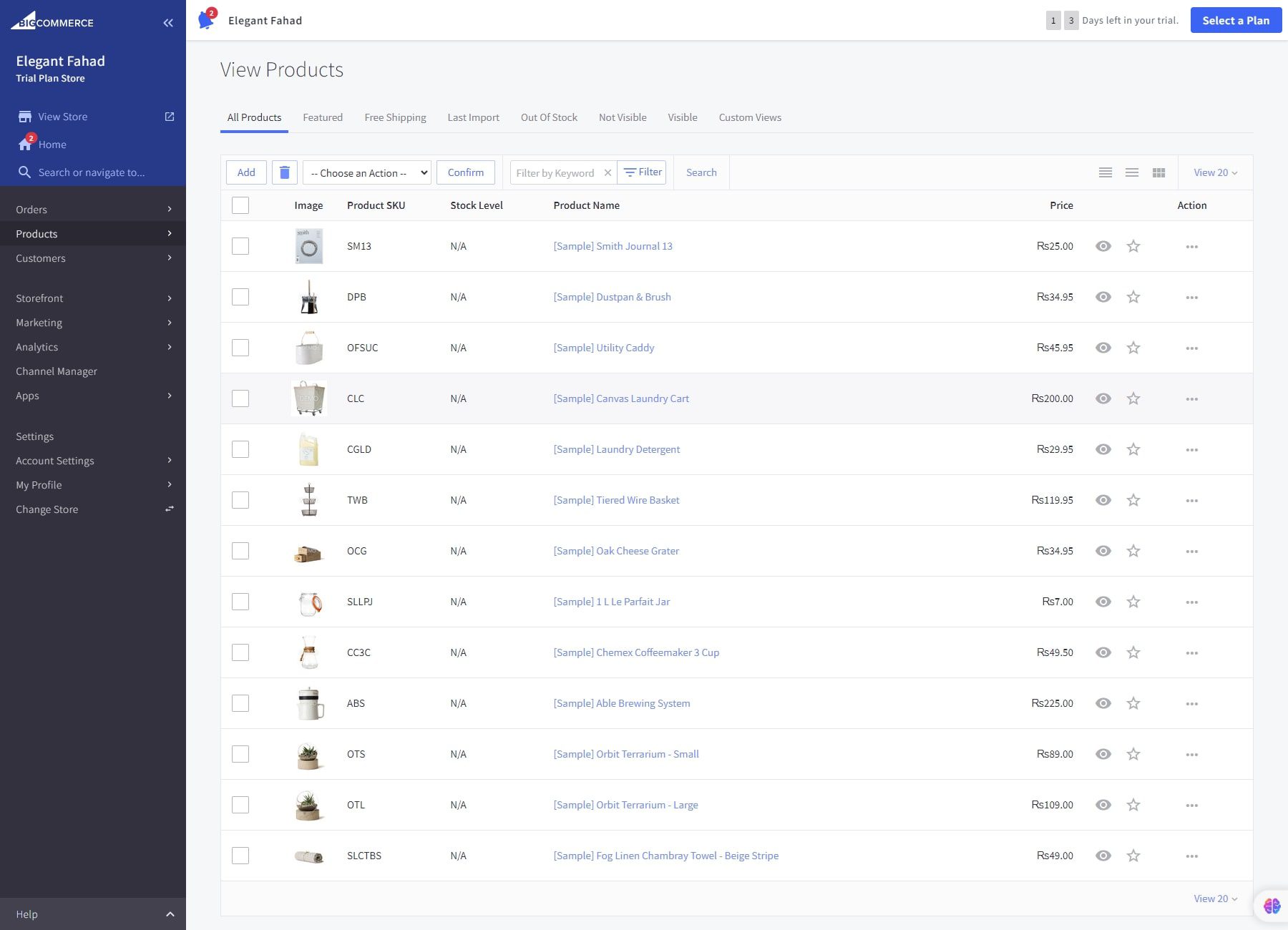Collapse the sidebar with the double-chevron icon
This screenshot has height=930, width=1288.
click(168, 22)
